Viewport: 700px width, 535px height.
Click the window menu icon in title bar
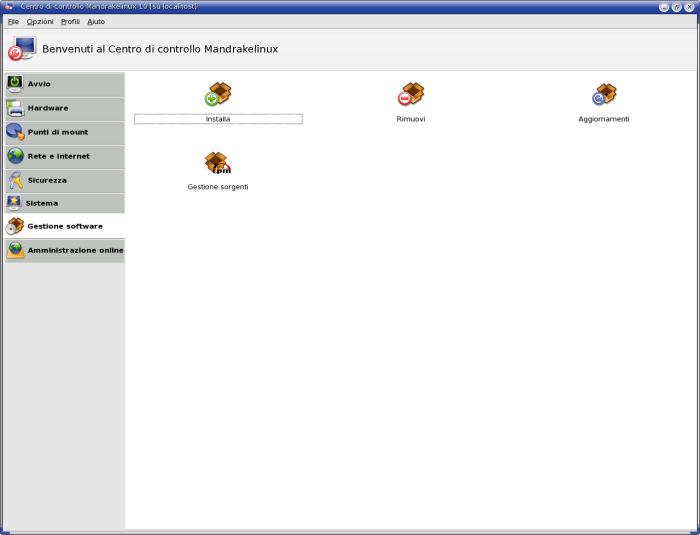(x=8, y=7)
